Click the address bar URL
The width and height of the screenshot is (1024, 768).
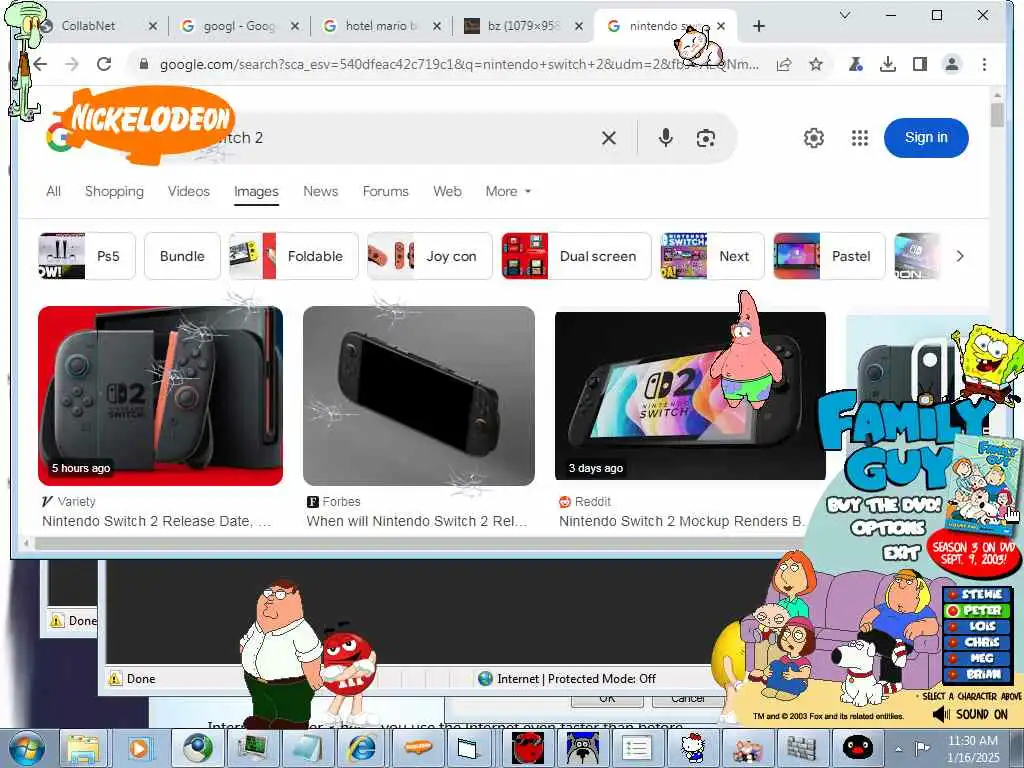coord(459,64)
